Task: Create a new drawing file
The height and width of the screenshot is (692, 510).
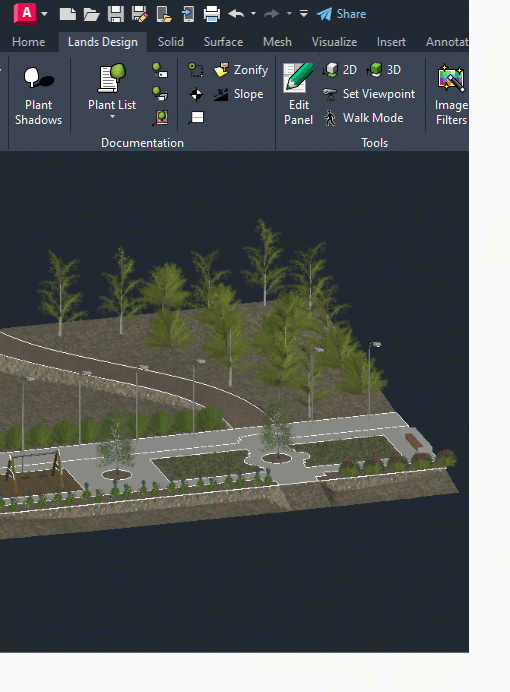Action: pos(68,14)
